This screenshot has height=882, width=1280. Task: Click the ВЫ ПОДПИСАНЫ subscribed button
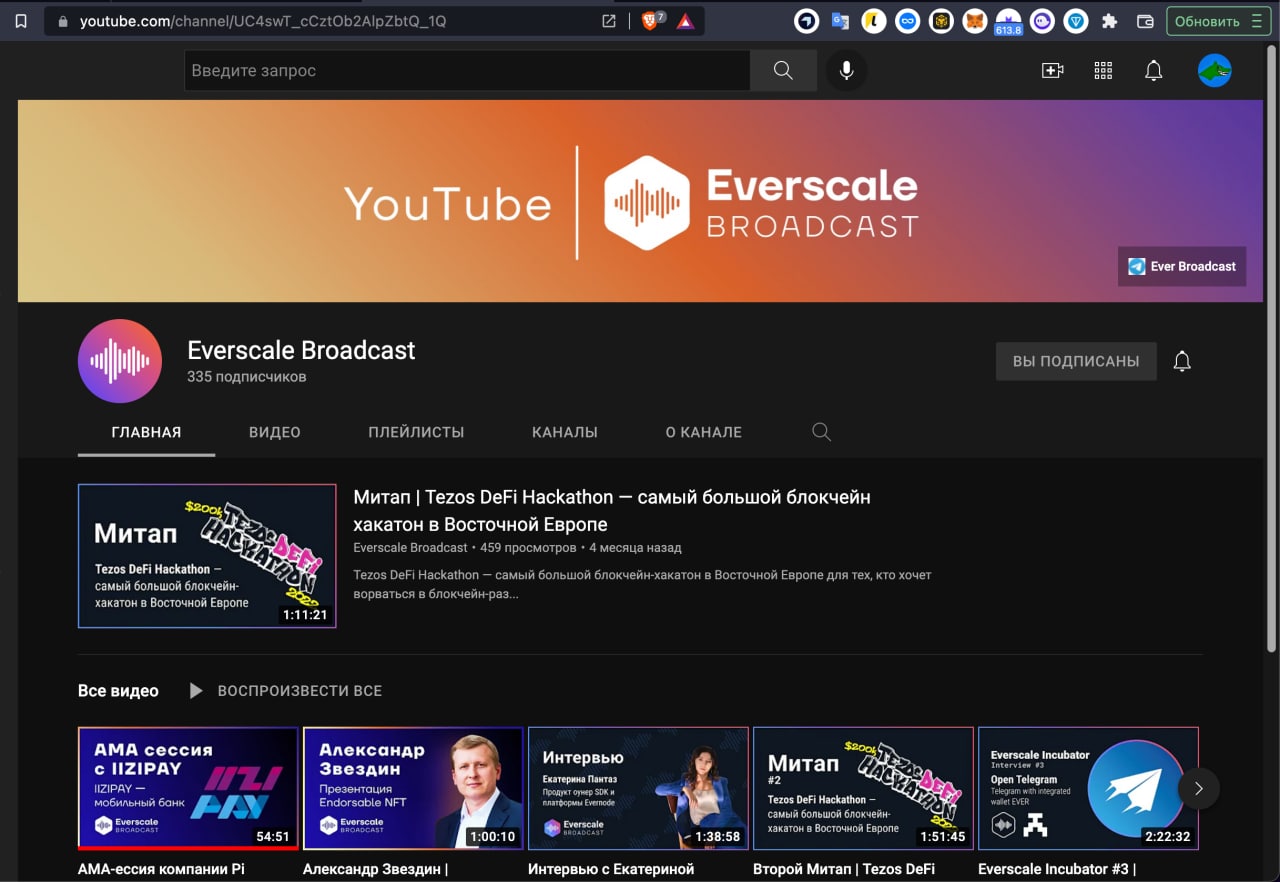(x=1075, y=361)
